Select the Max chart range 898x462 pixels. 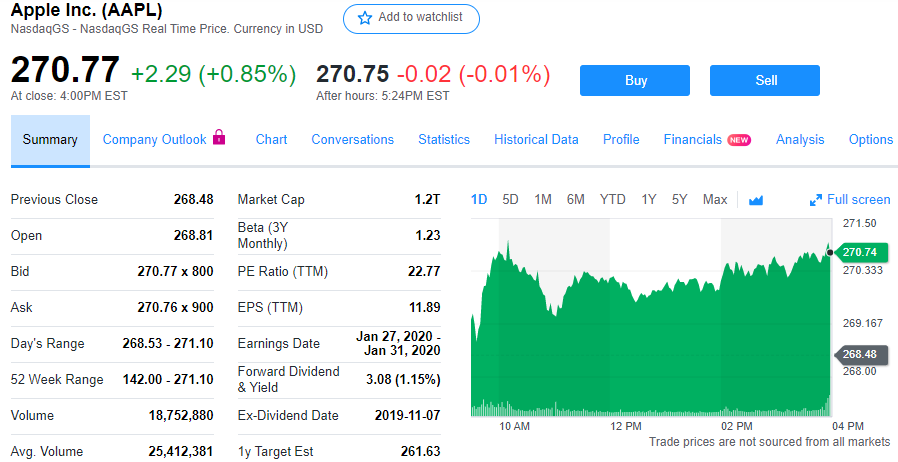click(715, 200)
